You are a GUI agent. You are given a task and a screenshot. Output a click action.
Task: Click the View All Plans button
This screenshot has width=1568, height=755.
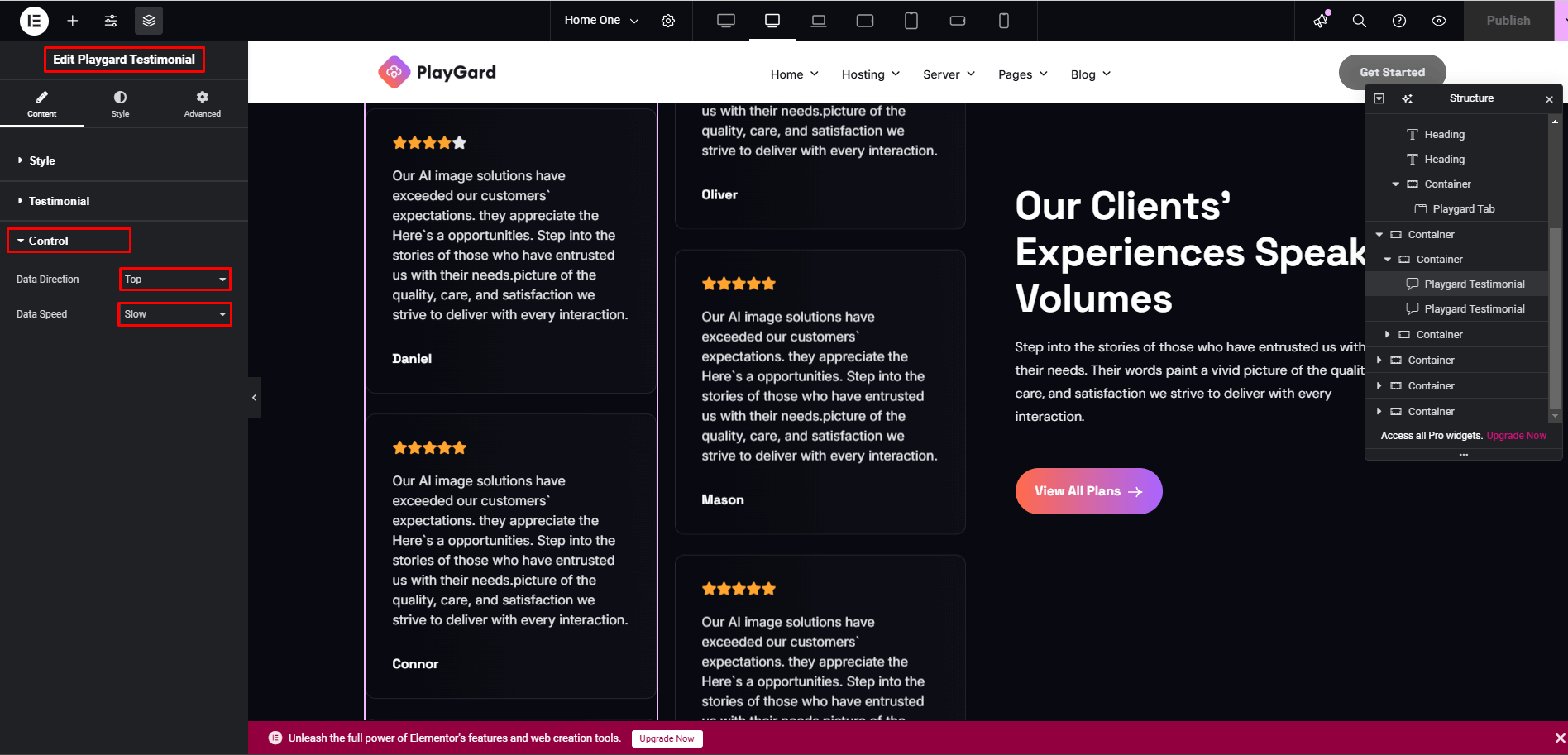pos(1088,491)
